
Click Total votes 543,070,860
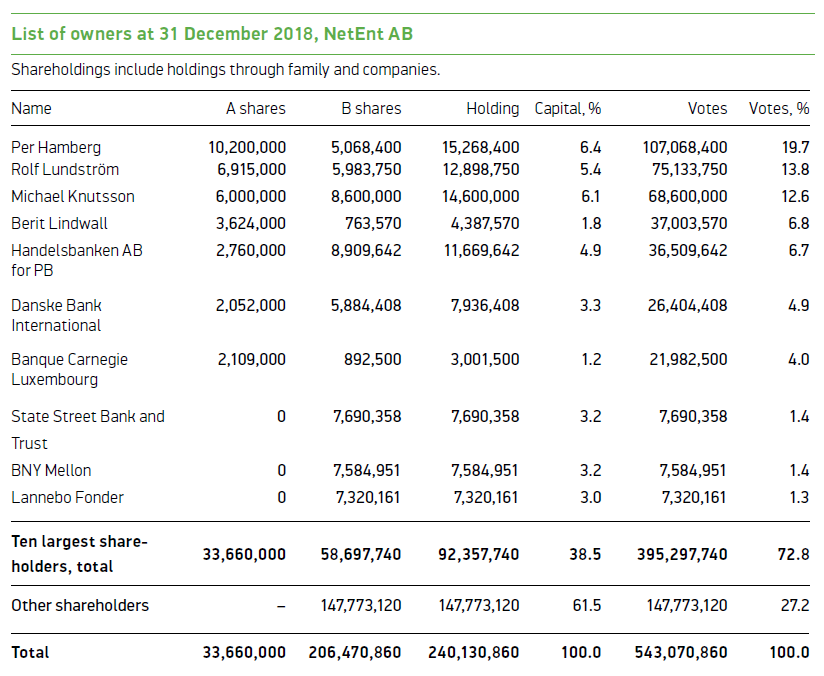click(x=681, y=652)
